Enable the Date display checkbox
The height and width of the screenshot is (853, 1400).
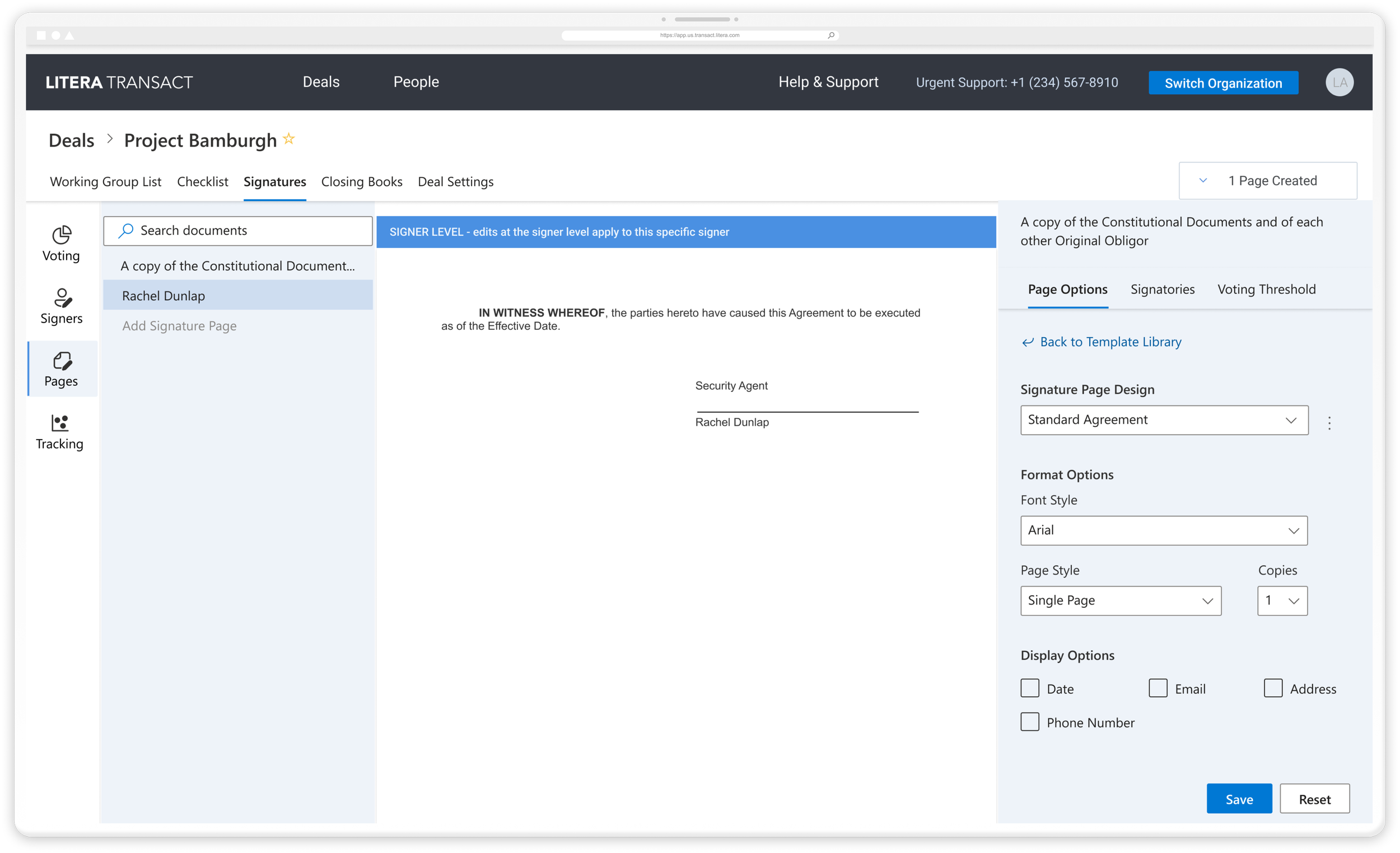click(x=1029, y=688)
